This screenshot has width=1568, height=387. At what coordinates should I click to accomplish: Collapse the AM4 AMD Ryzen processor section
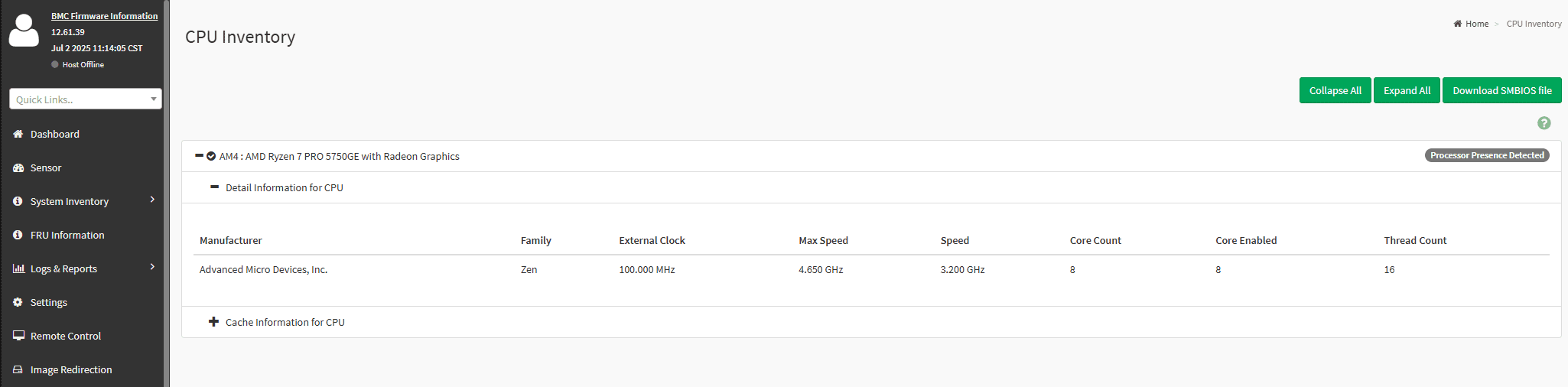[x=199, y=156]
